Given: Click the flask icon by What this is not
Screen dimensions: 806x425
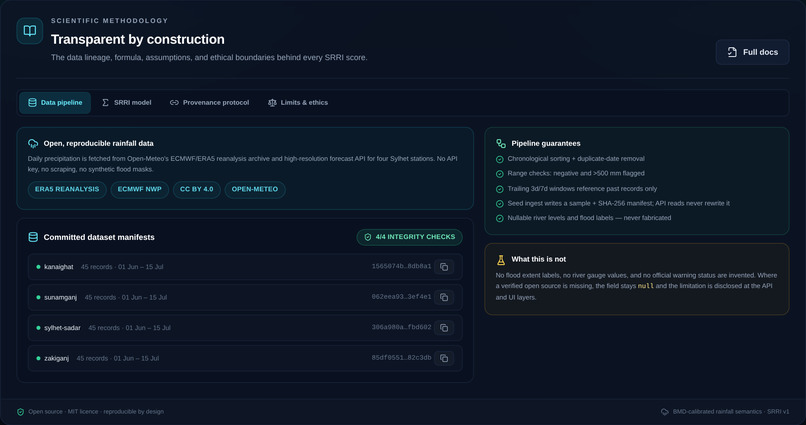Looking at the screenshot, I should pos(501,260).
